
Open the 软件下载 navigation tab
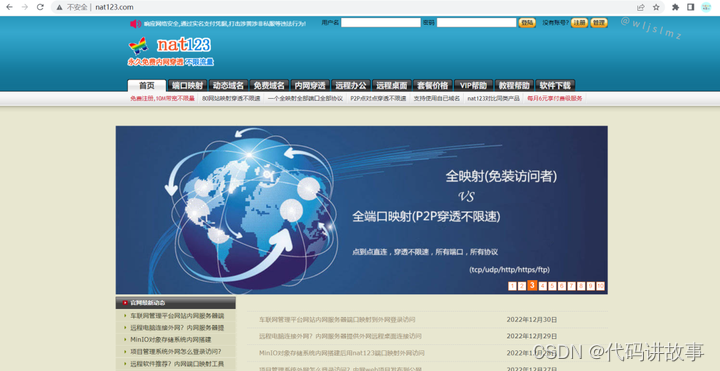pyautogui.click(x=555, y=85)
